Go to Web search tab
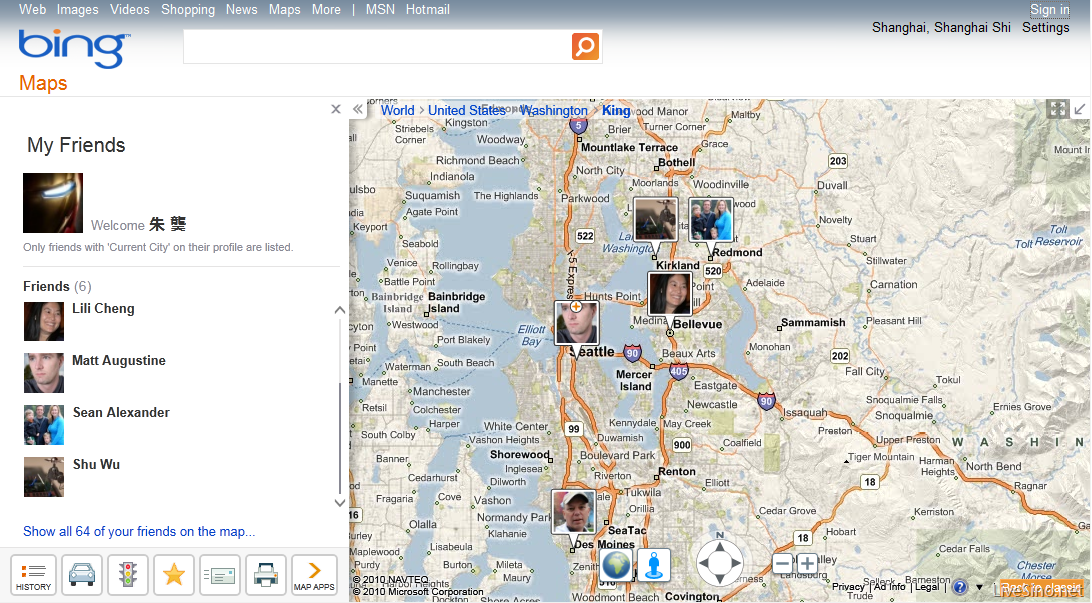1092x603 pixels. coord(32,10)
